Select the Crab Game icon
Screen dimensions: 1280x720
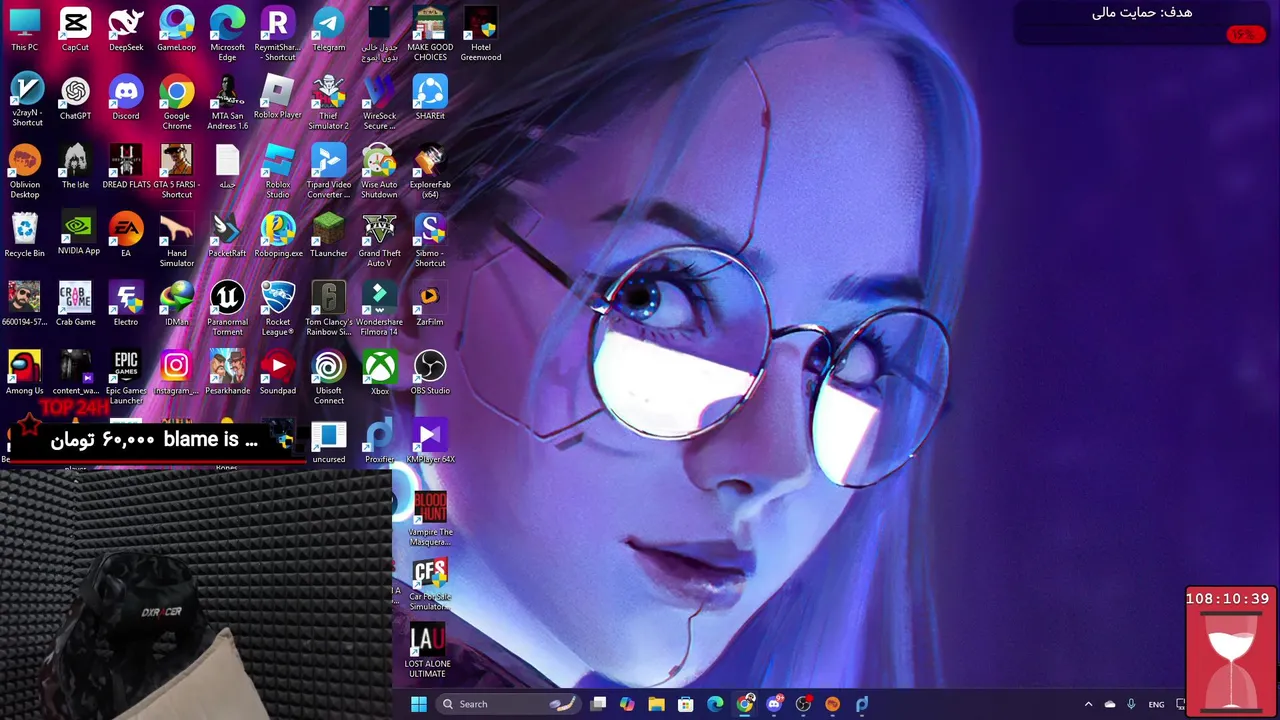pyautogui.click(x=75, y=304)
